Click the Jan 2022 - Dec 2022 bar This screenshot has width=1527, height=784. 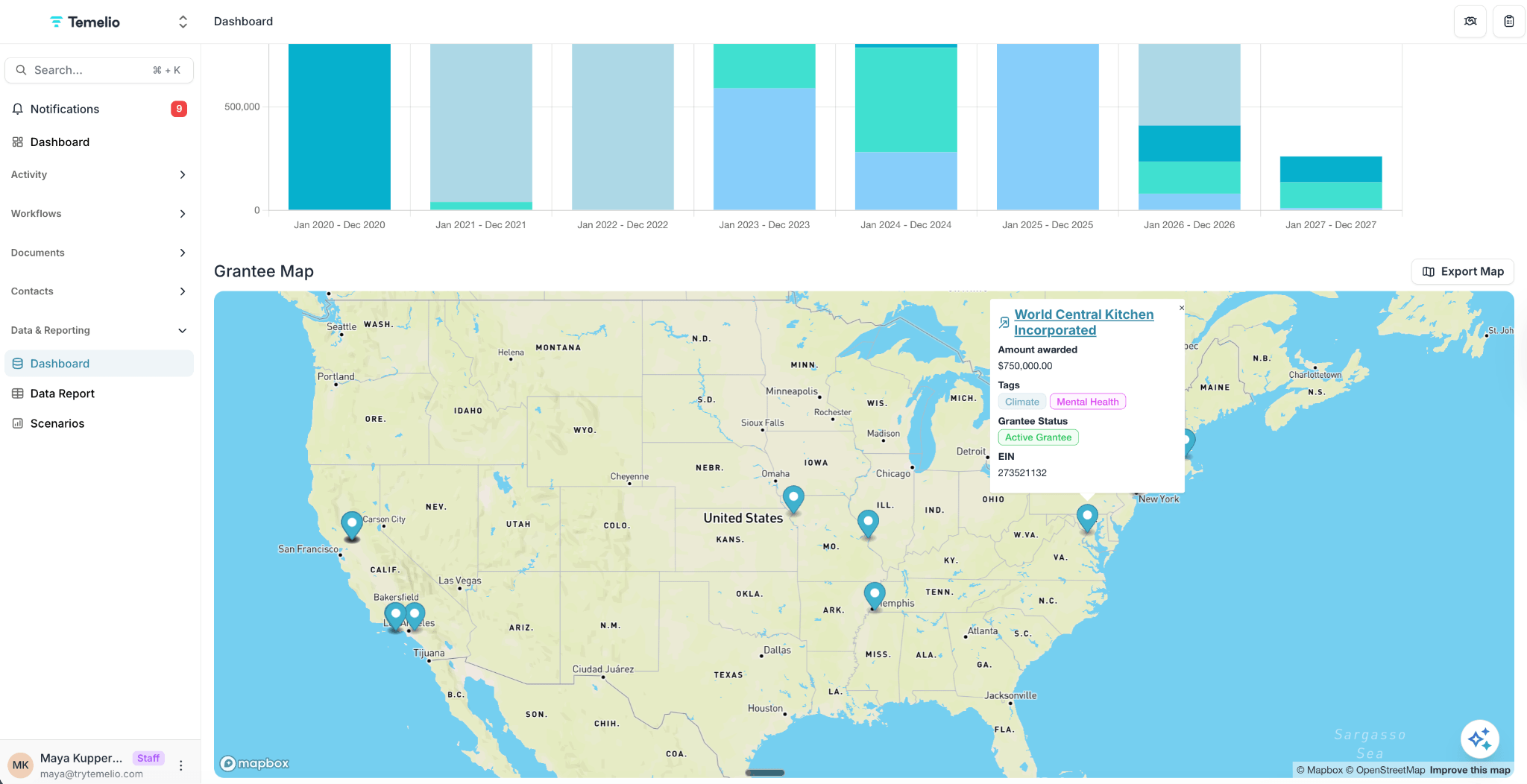623,127
